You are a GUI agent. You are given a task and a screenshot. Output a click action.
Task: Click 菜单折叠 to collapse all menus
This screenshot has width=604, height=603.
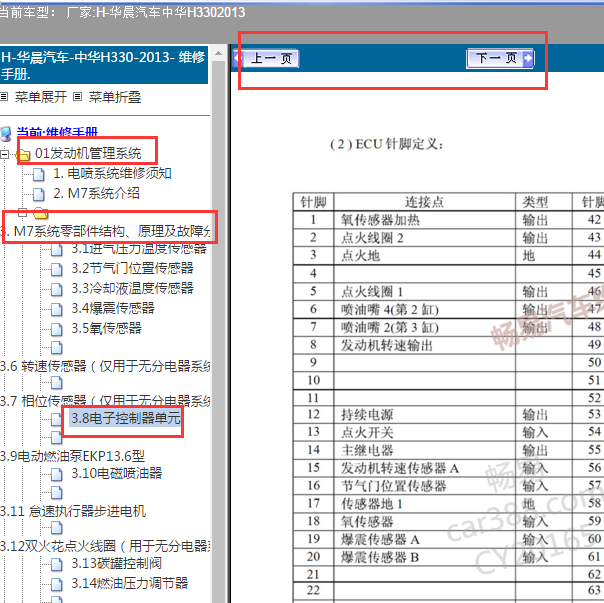pyautogui.click(x=115, y=97)
